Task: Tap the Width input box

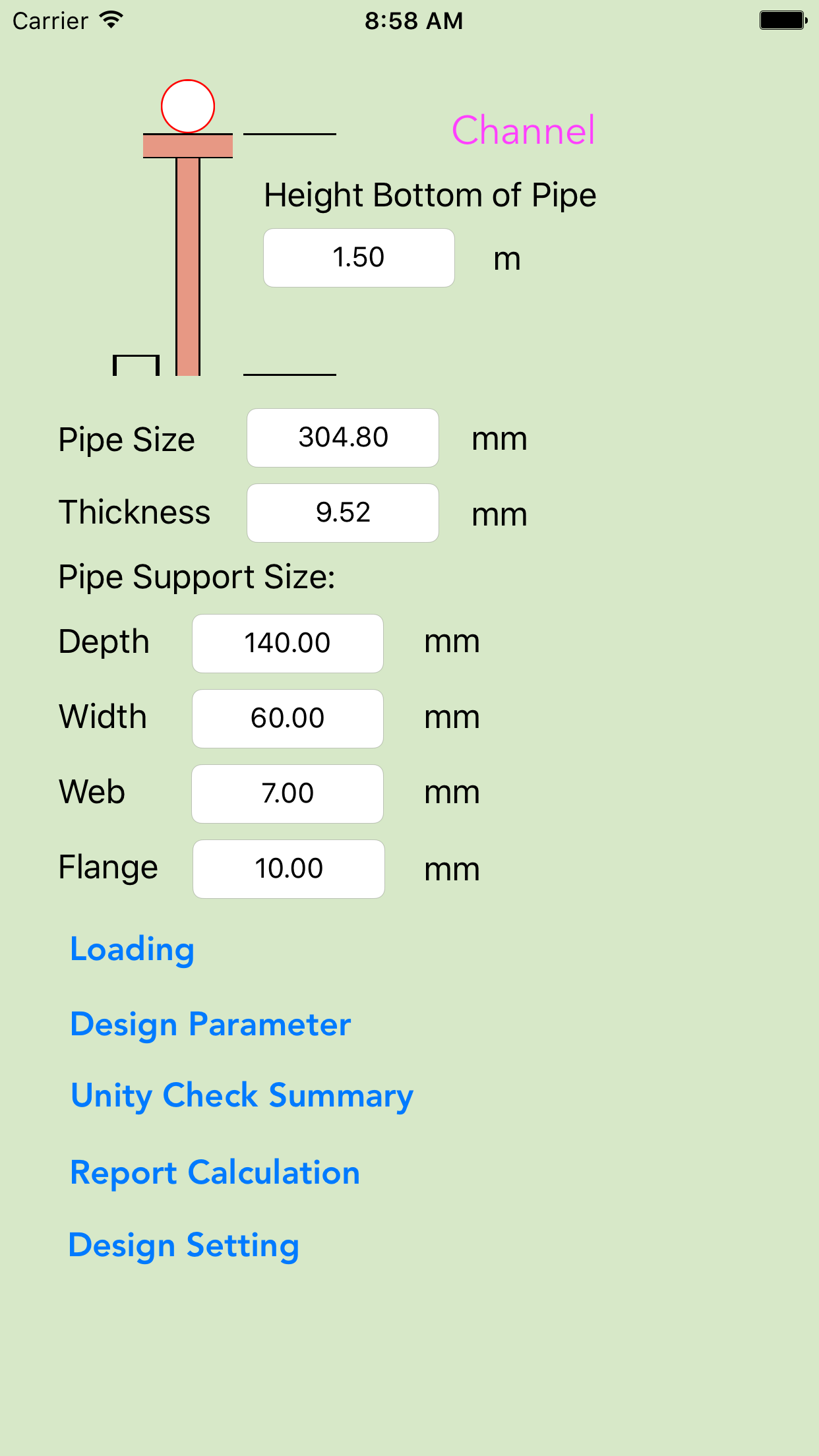Action: 288,719
